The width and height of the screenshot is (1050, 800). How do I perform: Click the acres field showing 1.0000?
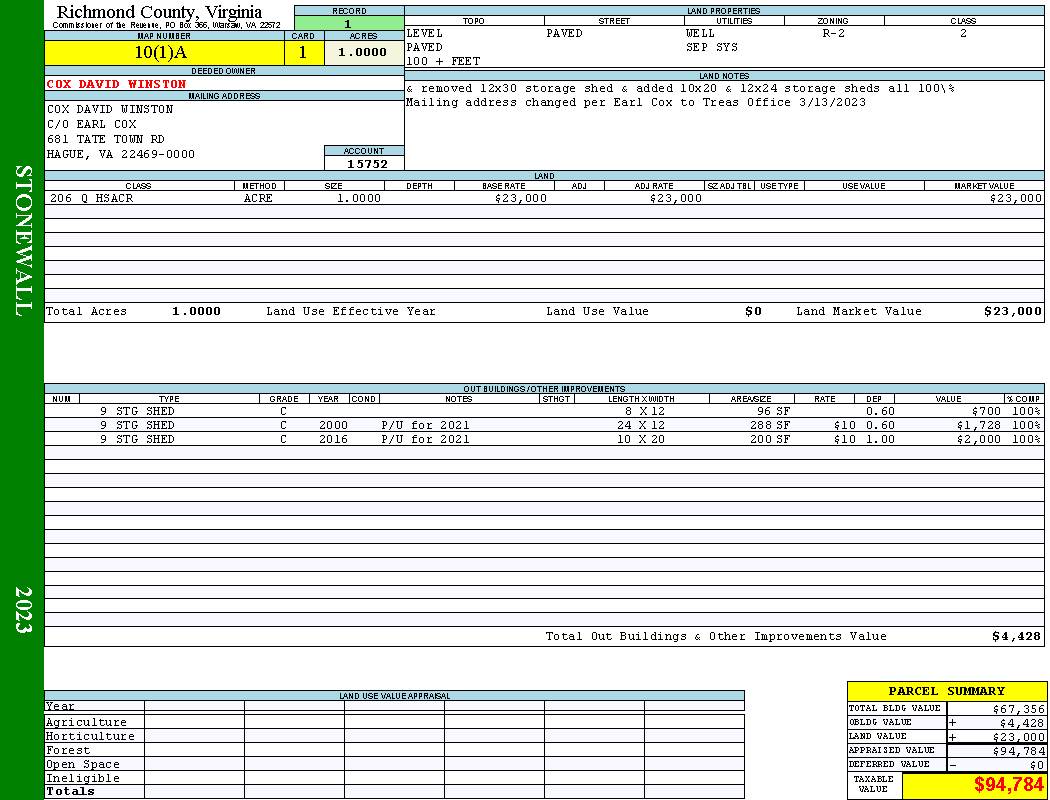pyautogui.click(x=364, y=53)
